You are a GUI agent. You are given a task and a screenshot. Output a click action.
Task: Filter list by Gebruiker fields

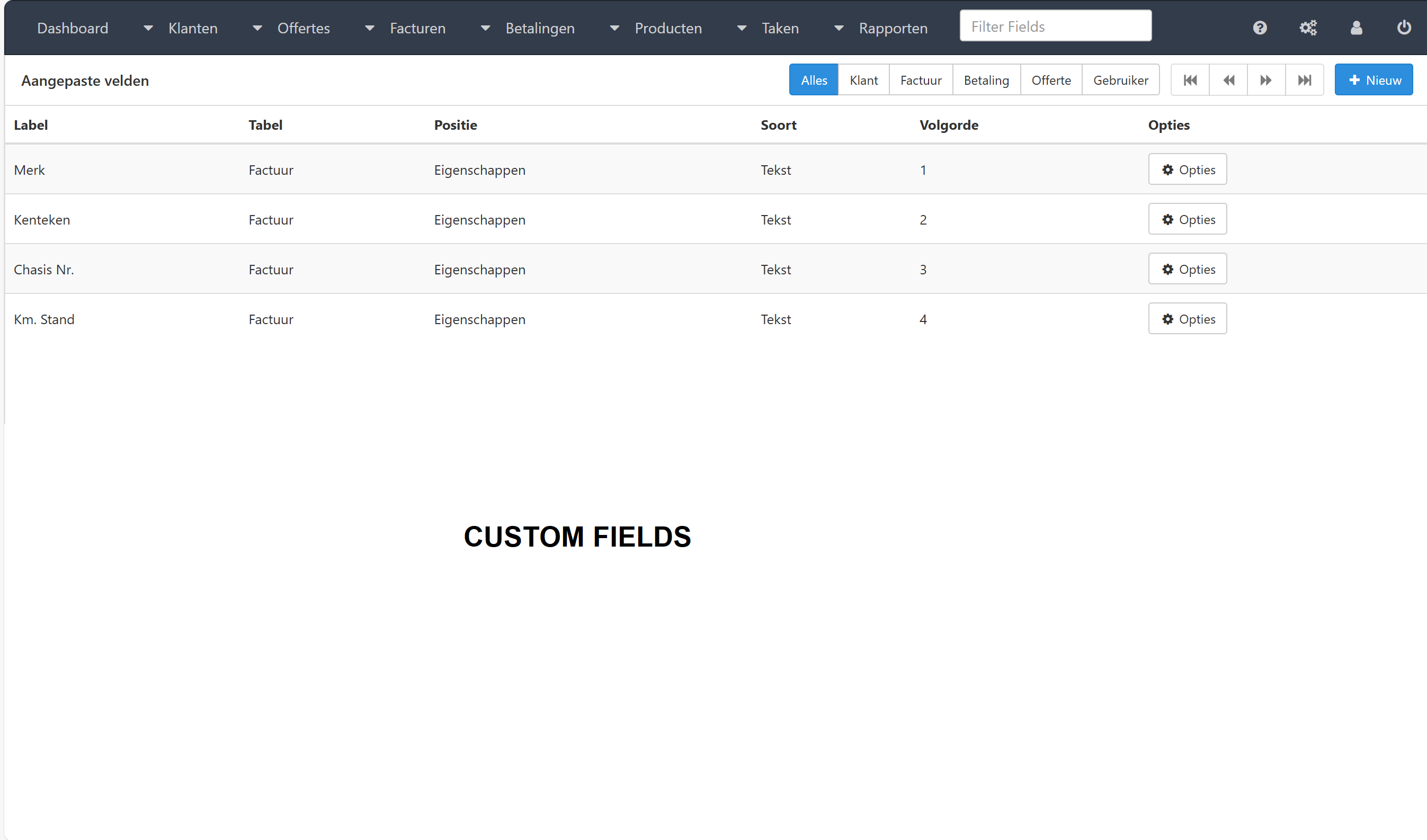[x=1120, y=81]
